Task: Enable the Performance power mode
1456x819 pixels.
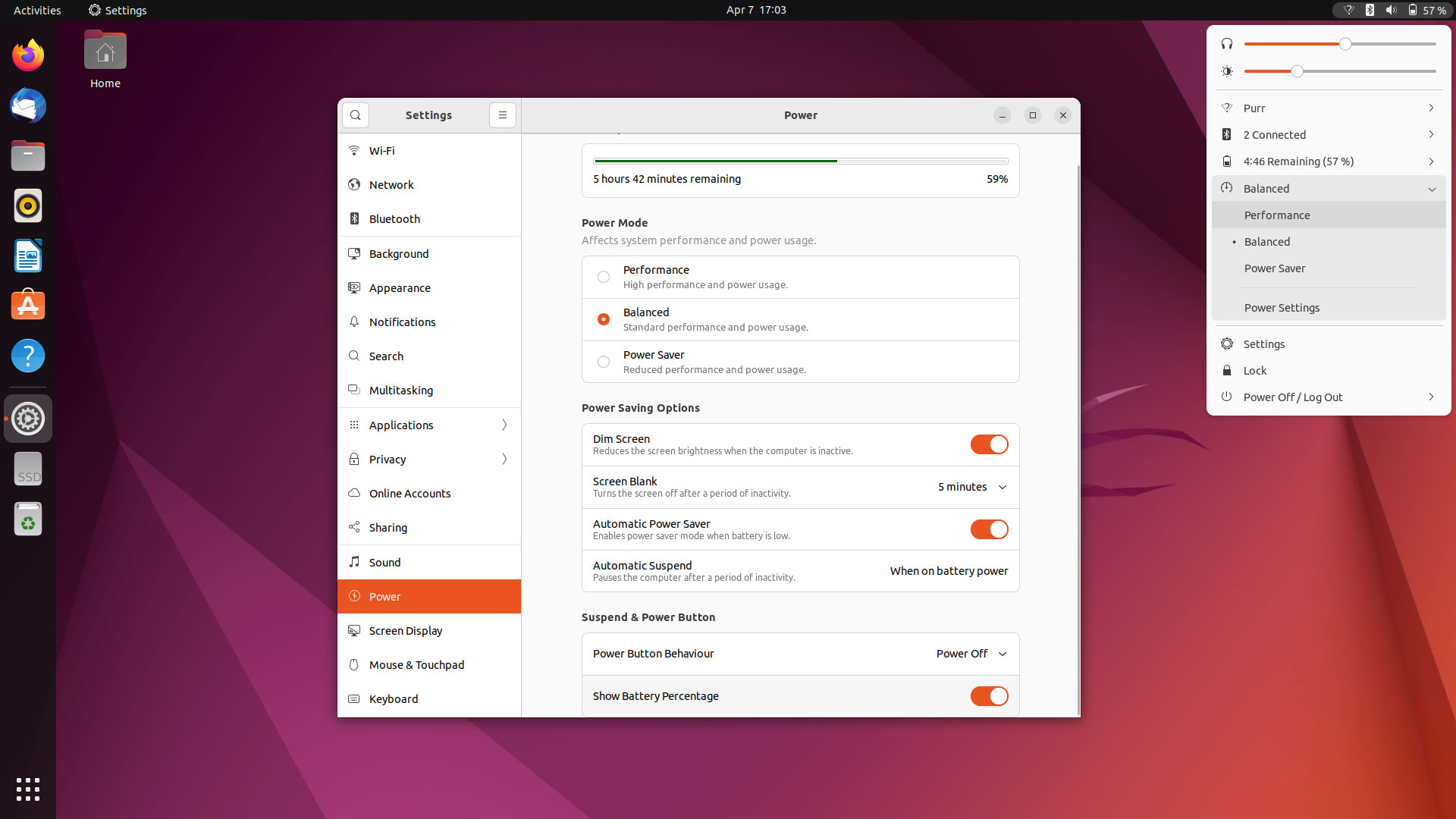Action: [604, 277]
